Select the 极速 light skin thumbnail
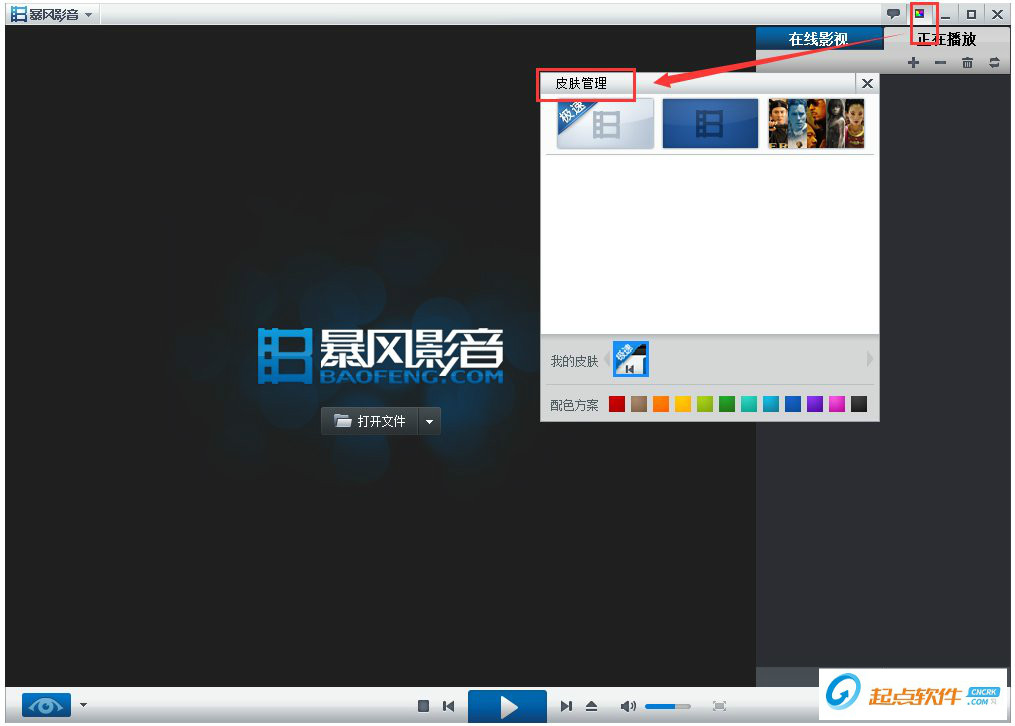 [x=605, y=124]
